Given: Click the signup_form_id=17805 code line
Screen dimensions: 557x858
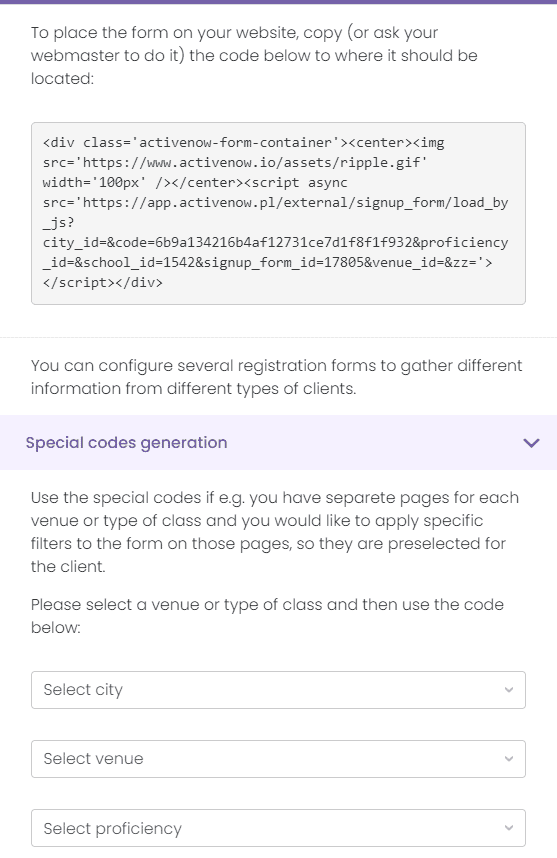Looking at the screenshot, I should [x=267, y=263].
